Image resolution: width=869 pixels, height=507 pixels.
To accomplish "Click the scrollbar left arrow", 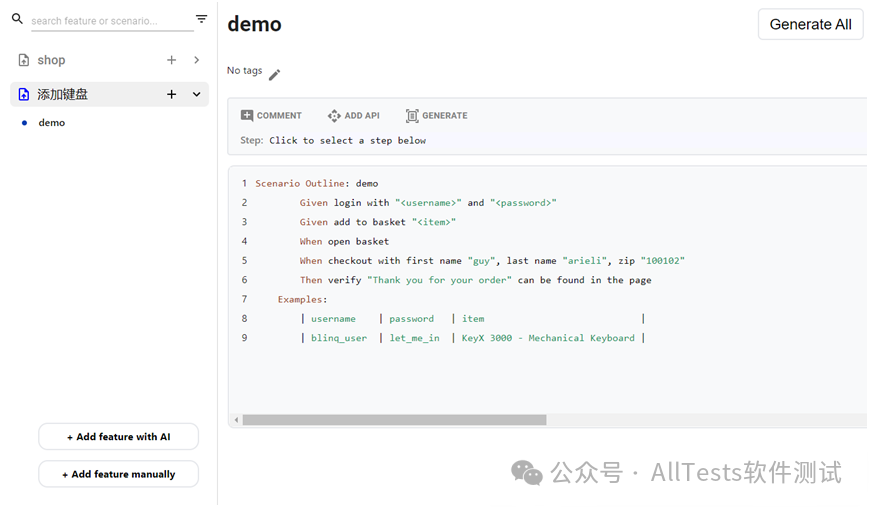I will click(236, 420).
